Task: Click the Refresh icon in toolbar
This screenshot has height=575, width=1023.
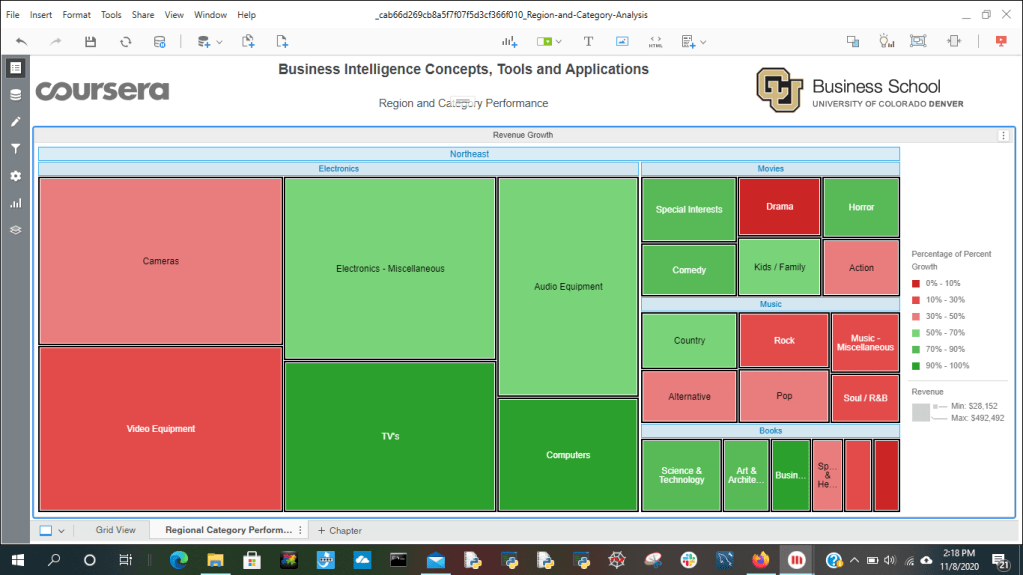Action: [x=125, y=42]
